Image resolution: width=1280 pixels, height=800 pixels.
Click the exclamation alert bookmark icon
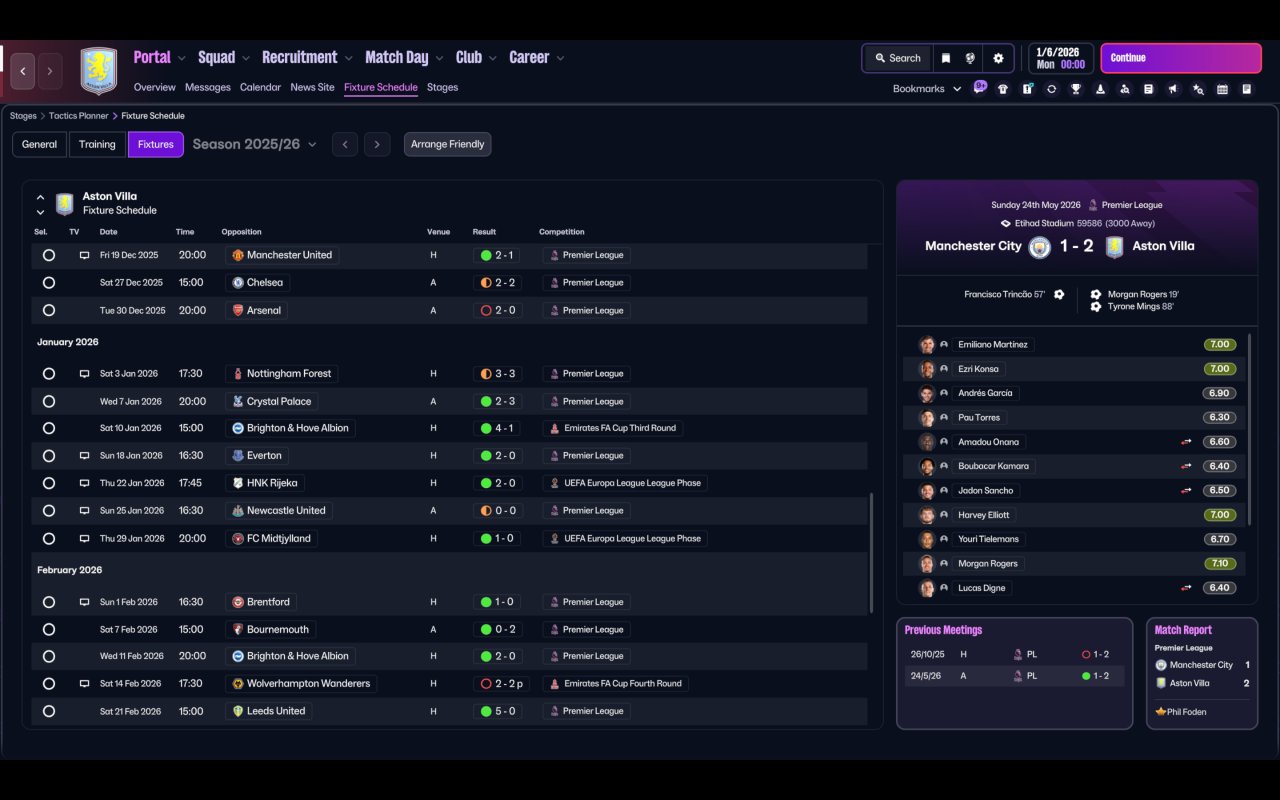pyautogui.click(x=1027, y=89)
